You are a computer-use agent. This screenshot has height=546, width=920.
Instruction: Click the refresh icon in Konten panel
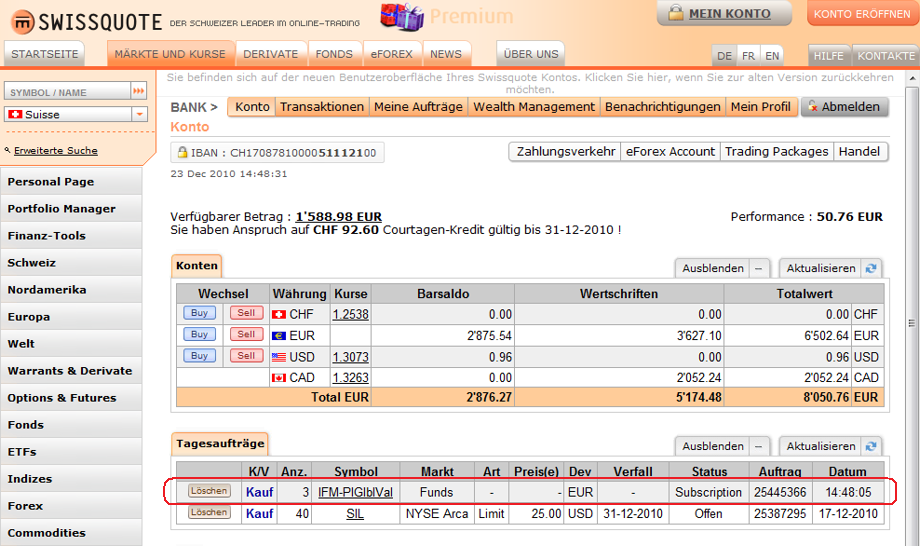coord(871,268)
